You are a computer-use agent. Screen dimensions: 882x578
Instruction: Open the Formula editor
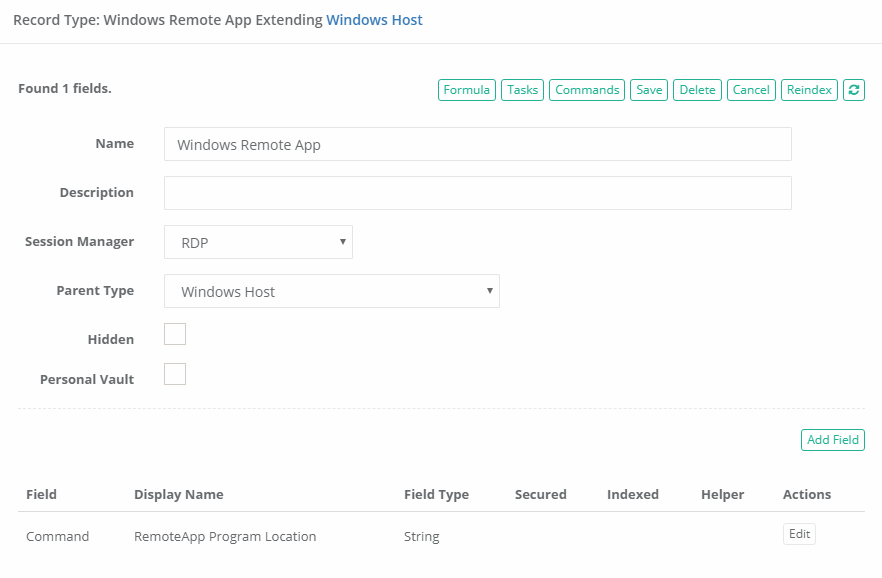[x=466, y=89]
